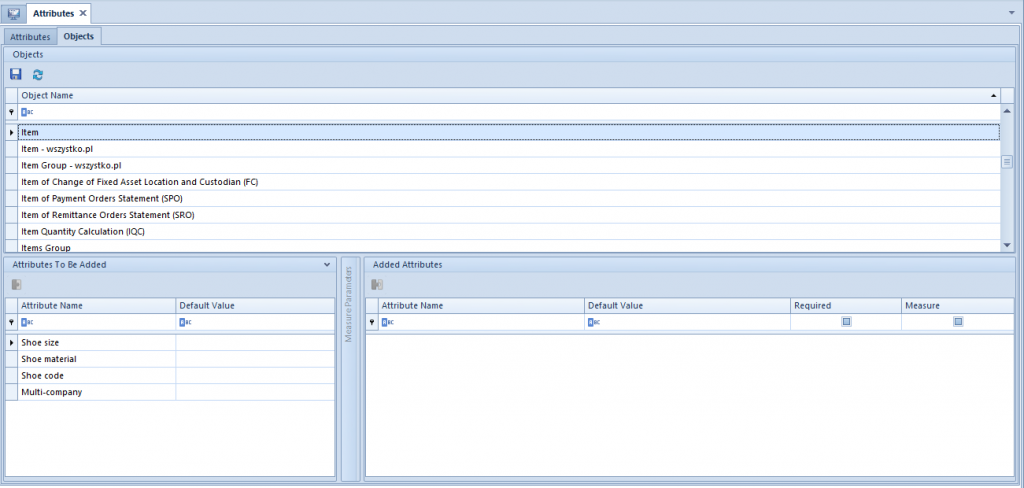Screen dimensions: 1024x488
Task: Select the Item Group - wszystko.pl row
Action: 509,165
